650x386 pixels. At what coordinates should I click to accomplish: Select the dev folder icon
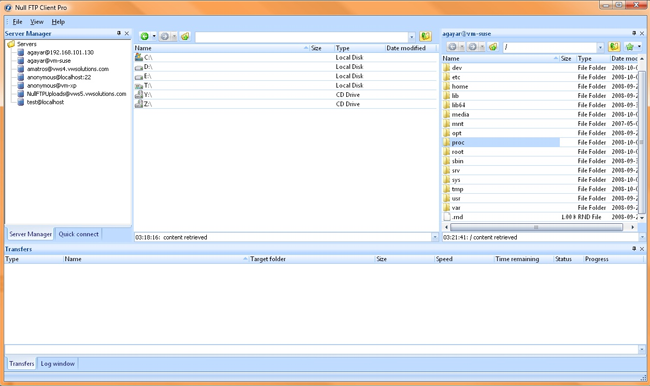(446, 68)
